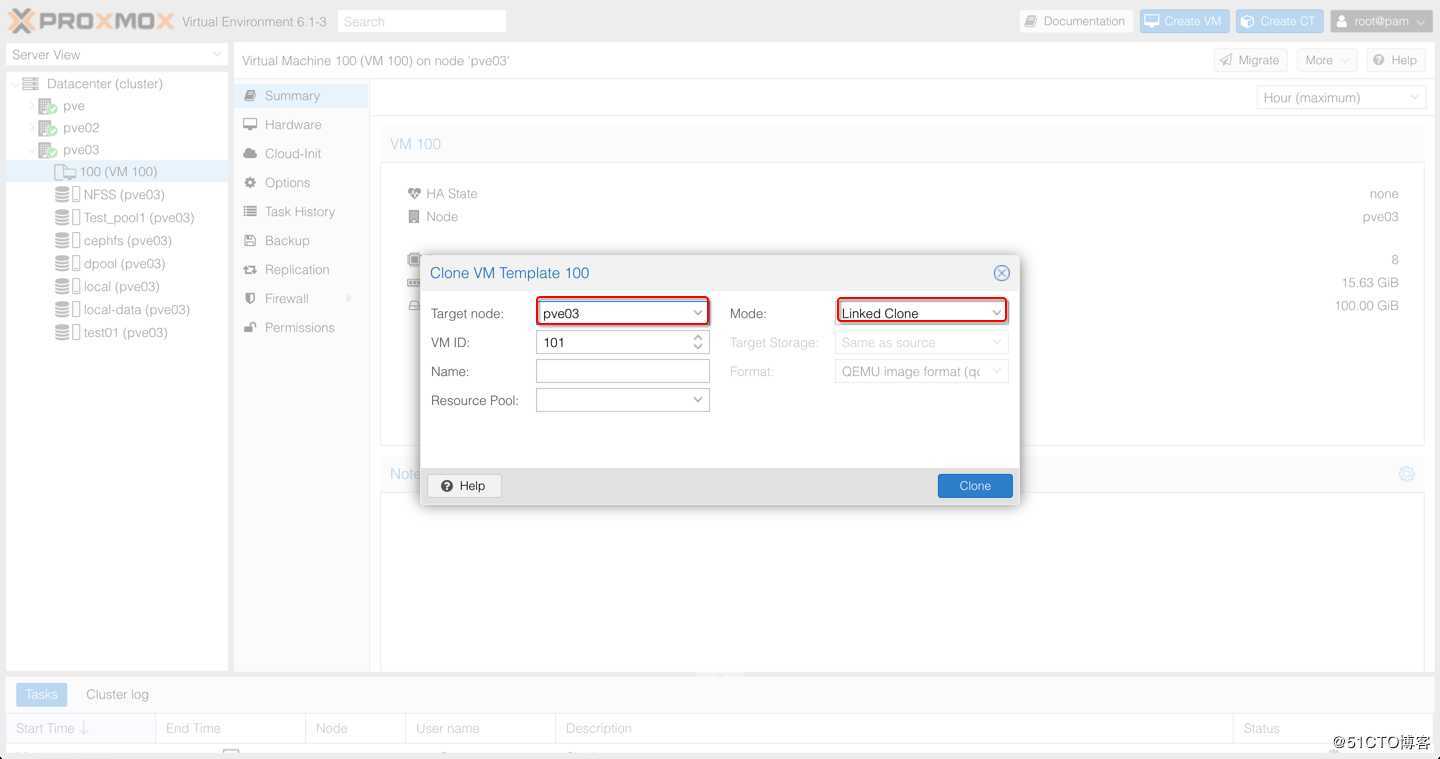Open the Hardware tab
The width and height of the screenshot is (1440, 759).
tap(301, 125)
